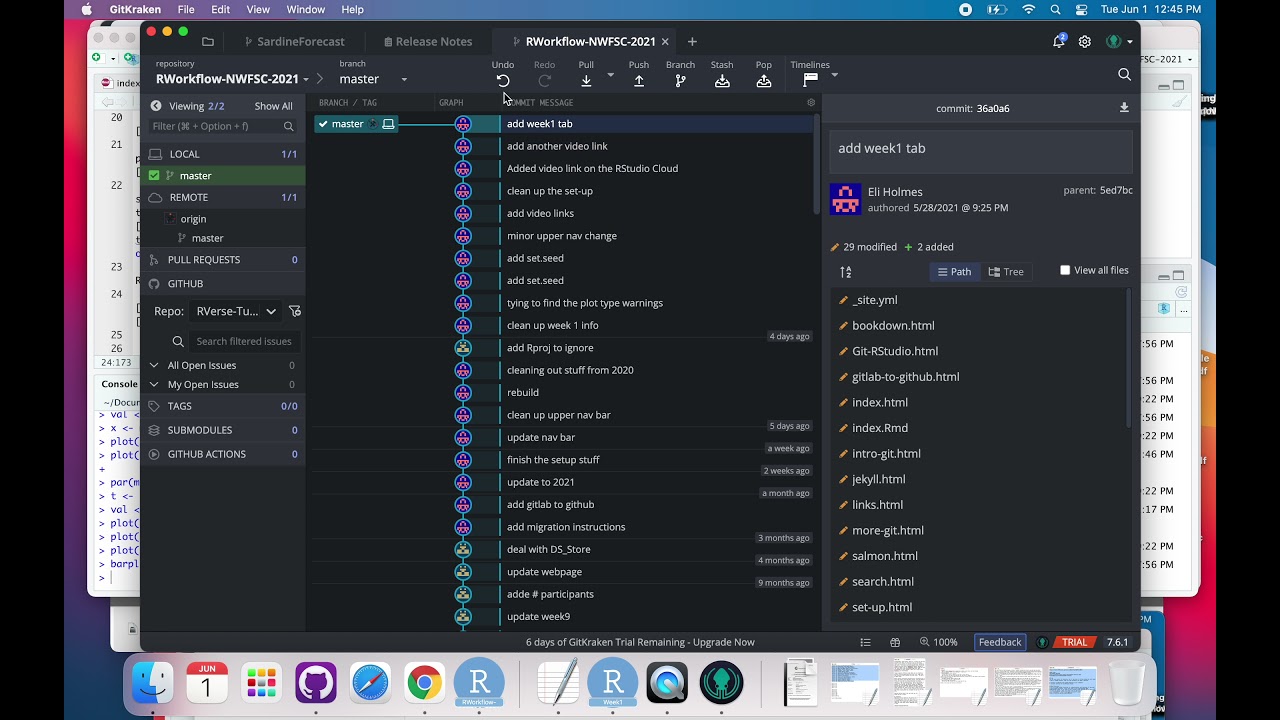Open the repository folder icon
Screen dimensions: 1280x720
pos(208,42)
